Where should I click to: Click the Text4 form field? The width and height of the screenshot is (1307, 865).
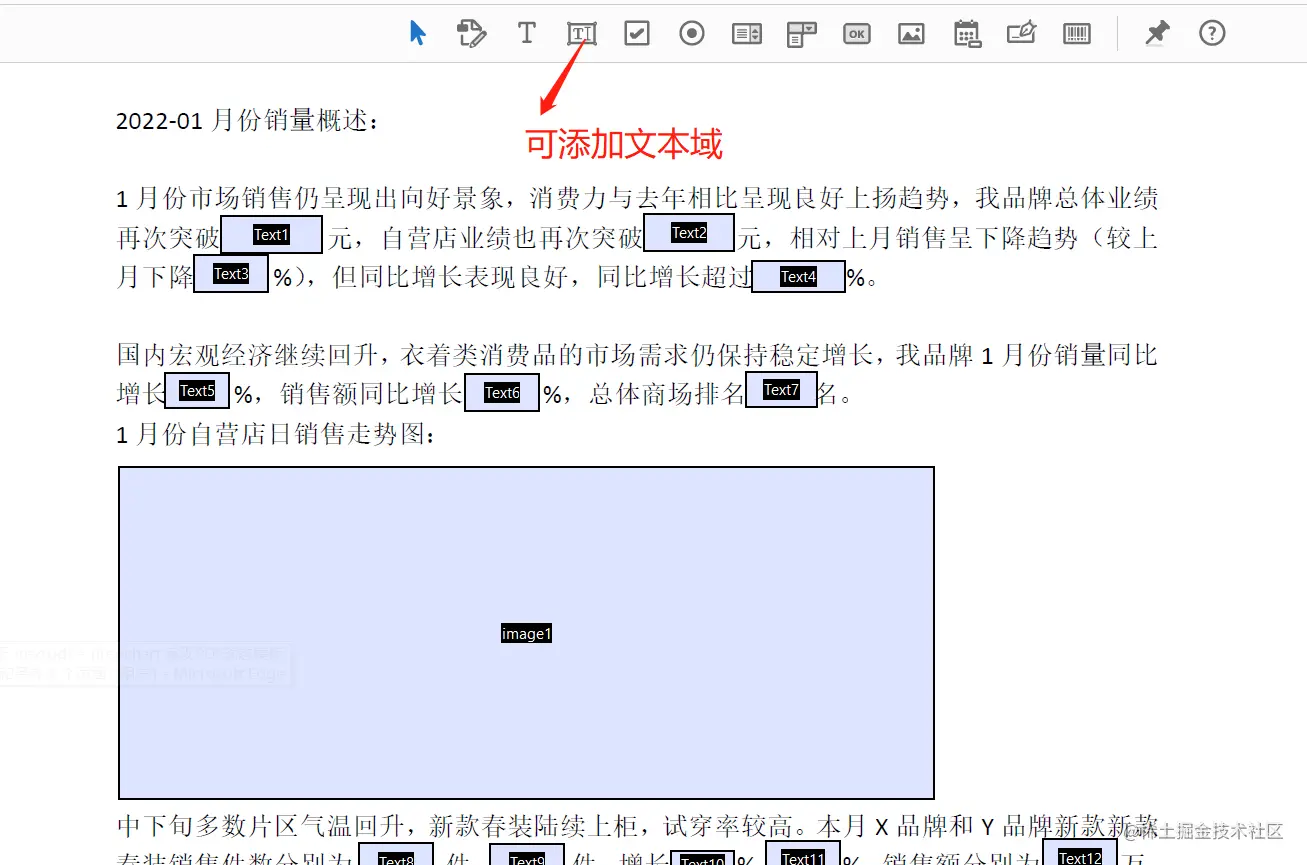(x=798, y=276)
